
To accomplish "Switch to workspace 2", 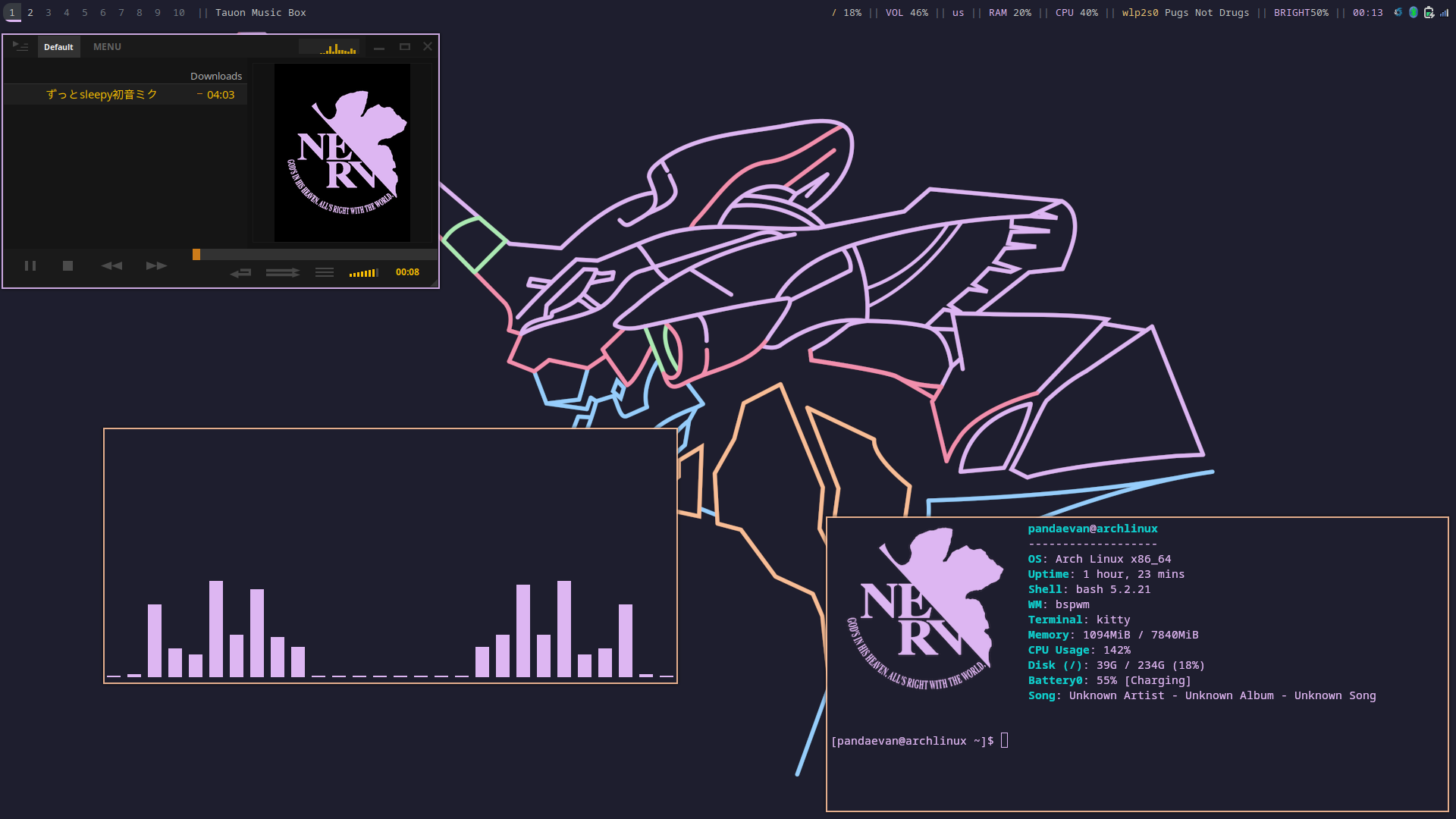I will (30, 13).
